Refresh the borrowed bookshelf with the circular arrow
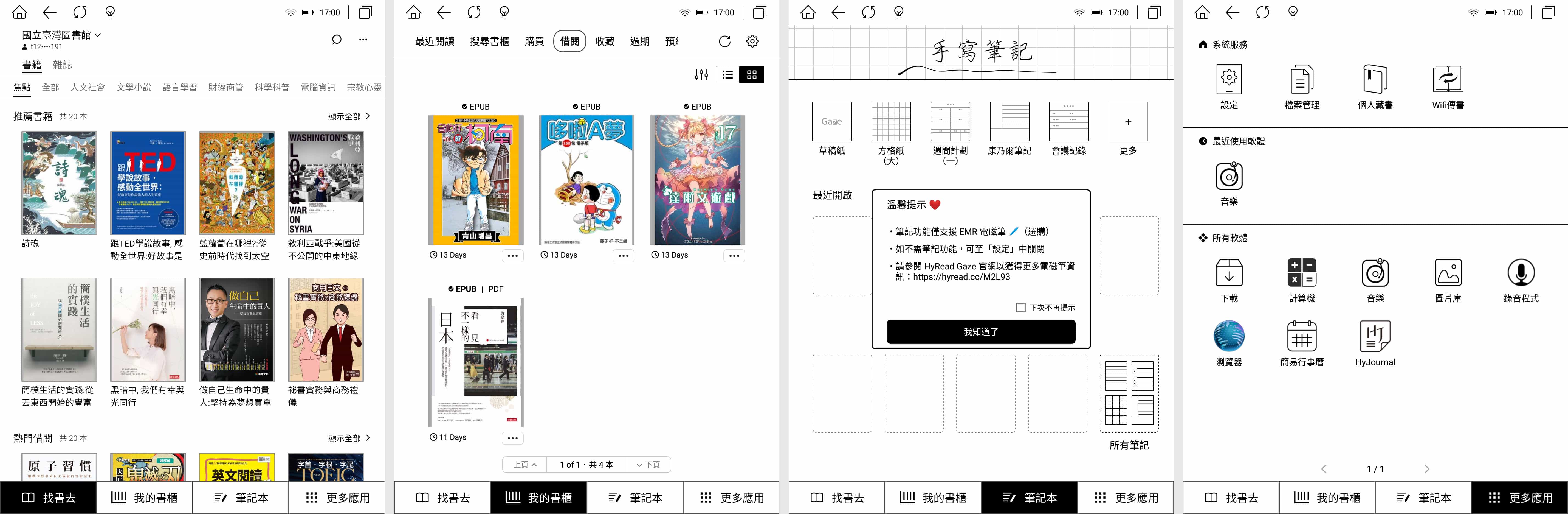This screenshot has height=514, width=1568. tap(724, 41)
